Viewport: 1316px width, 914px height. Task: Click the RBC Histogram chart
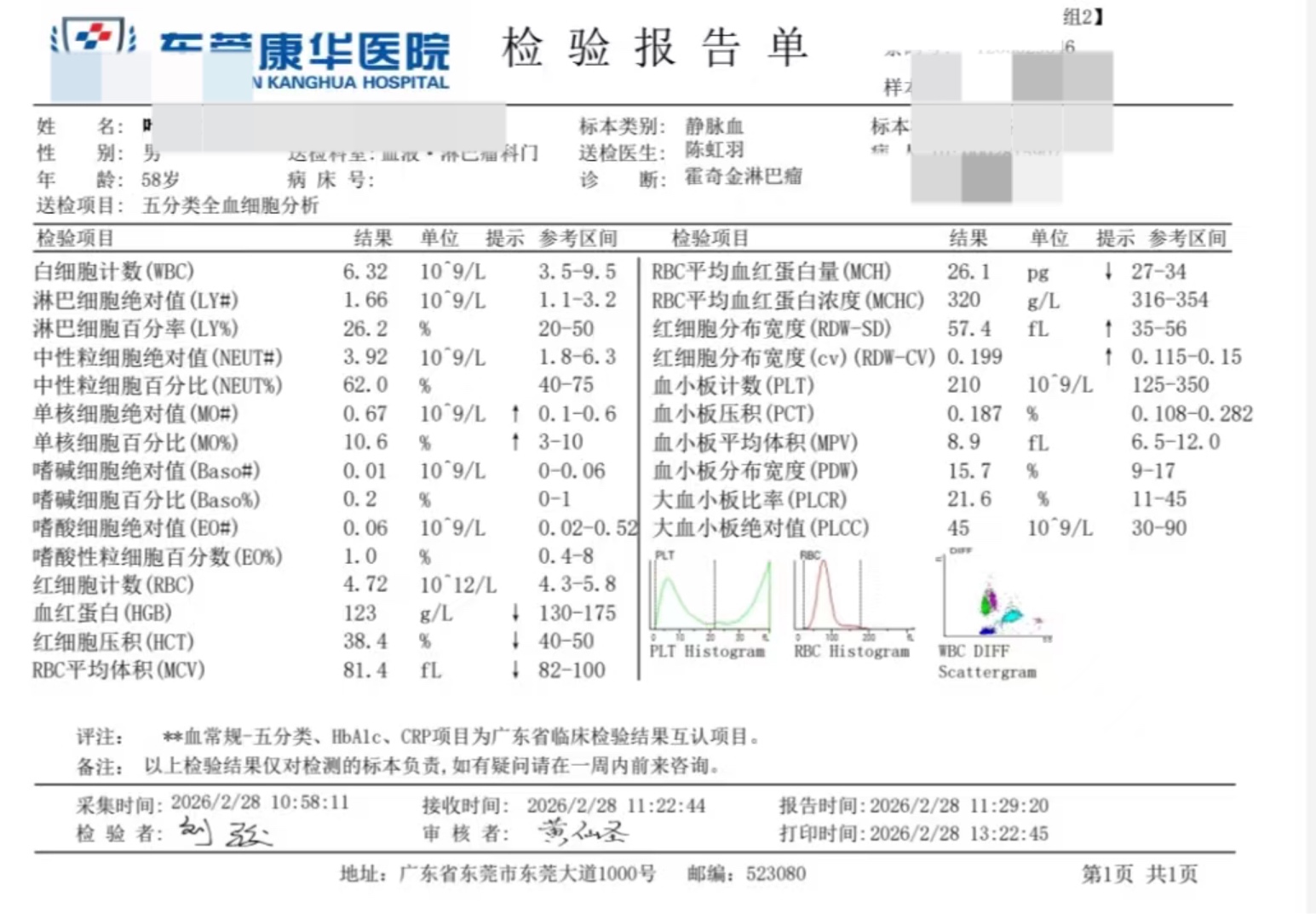(852, 596)
